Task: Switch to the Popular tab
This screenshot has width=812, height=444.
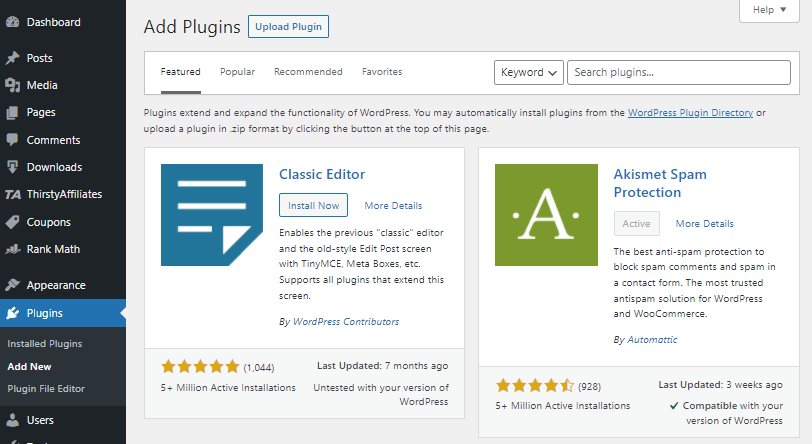Action: pos(237,72)
